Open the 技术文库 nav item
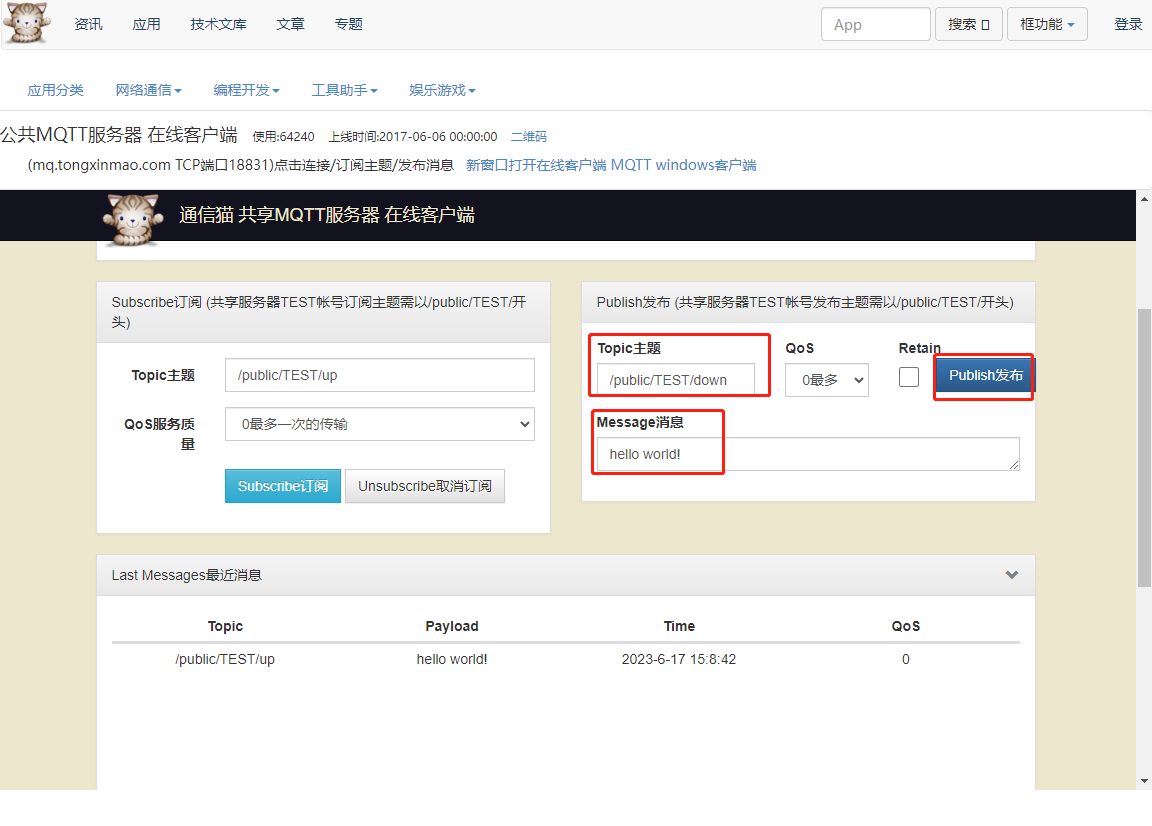 pyautogui.click(x=218, y=24)
